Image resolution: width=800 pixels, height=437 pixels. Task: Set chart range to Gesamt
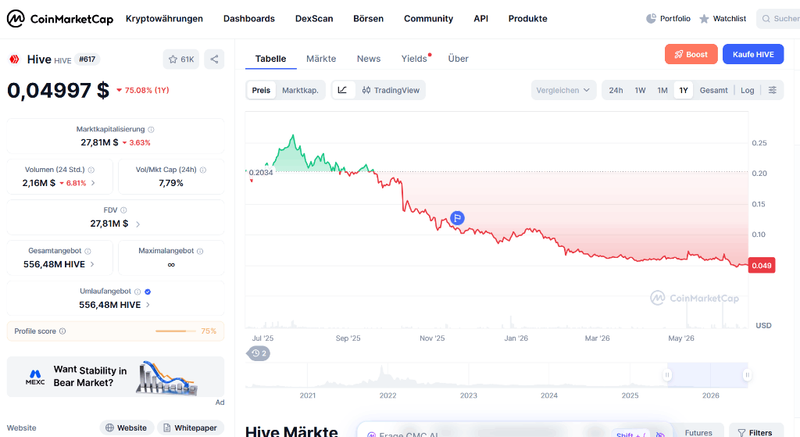click(x=713, y=90)
